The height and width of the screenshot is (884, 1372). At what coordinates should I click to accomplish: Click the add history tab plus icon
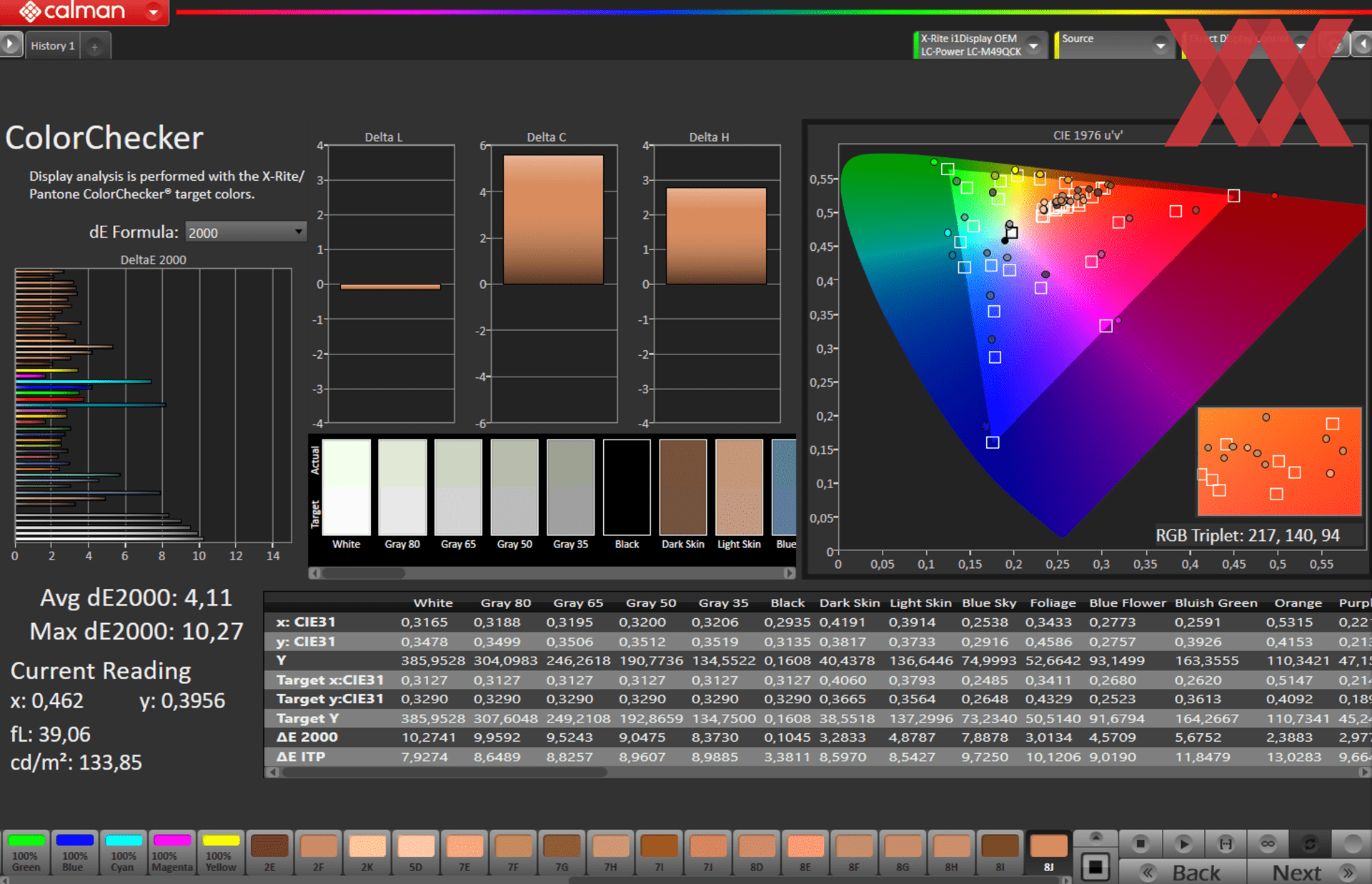point(94,46)
